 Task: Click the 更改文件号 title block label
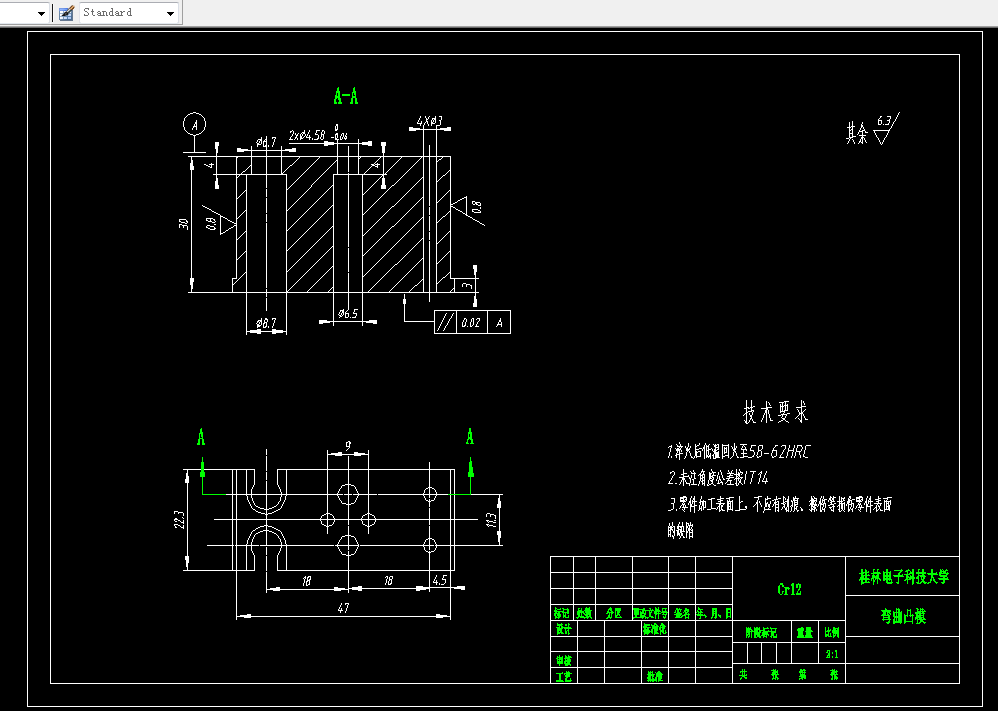click(x=650, y=613)
